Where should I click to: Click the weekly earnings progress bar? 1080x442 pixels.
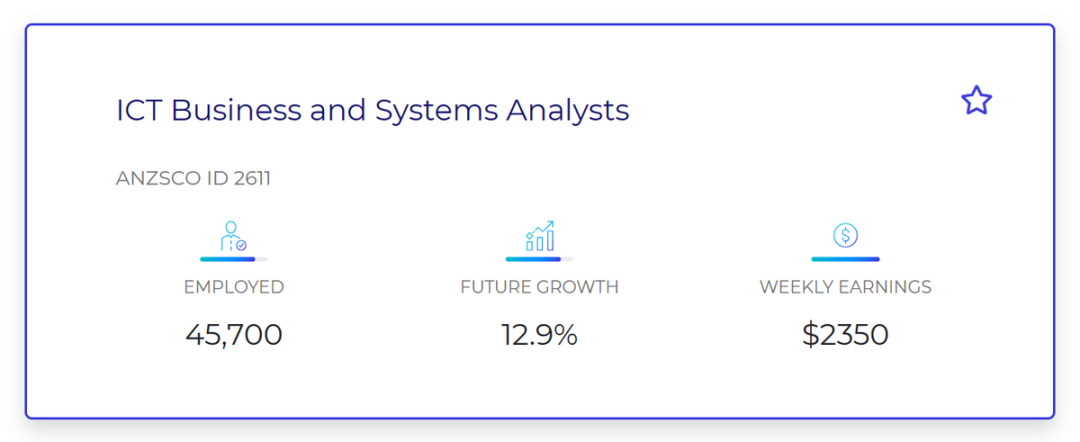(x=845, y=259)
